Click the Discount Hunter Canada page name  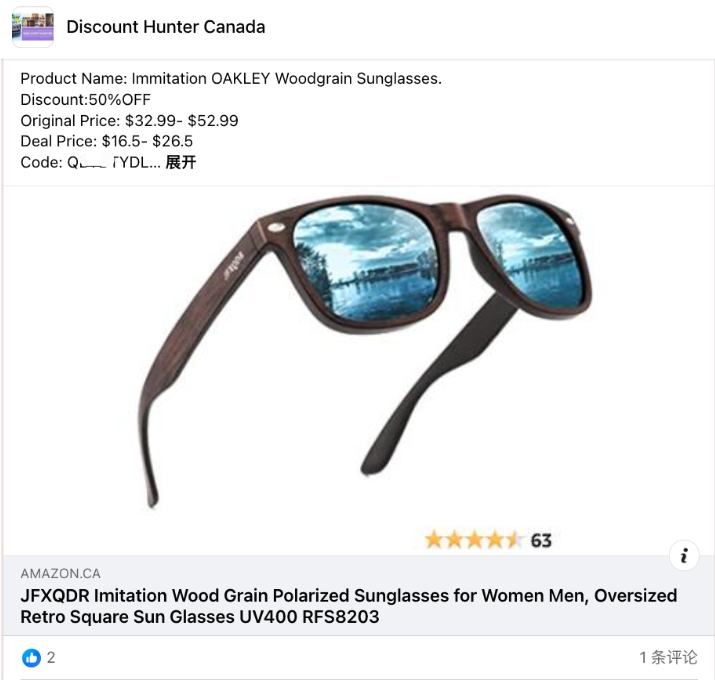pos(166,27)
